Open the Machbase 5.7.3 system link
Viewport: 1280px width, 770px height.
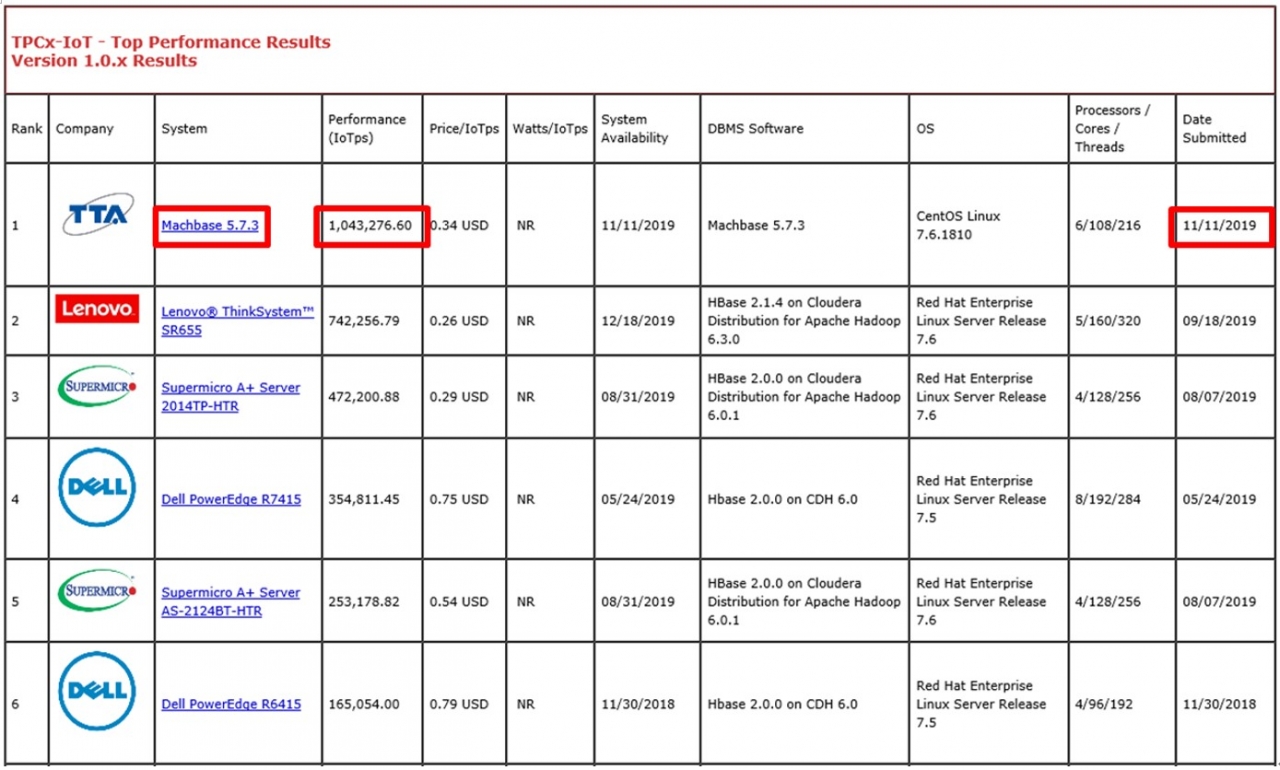[x=210, y=226]
